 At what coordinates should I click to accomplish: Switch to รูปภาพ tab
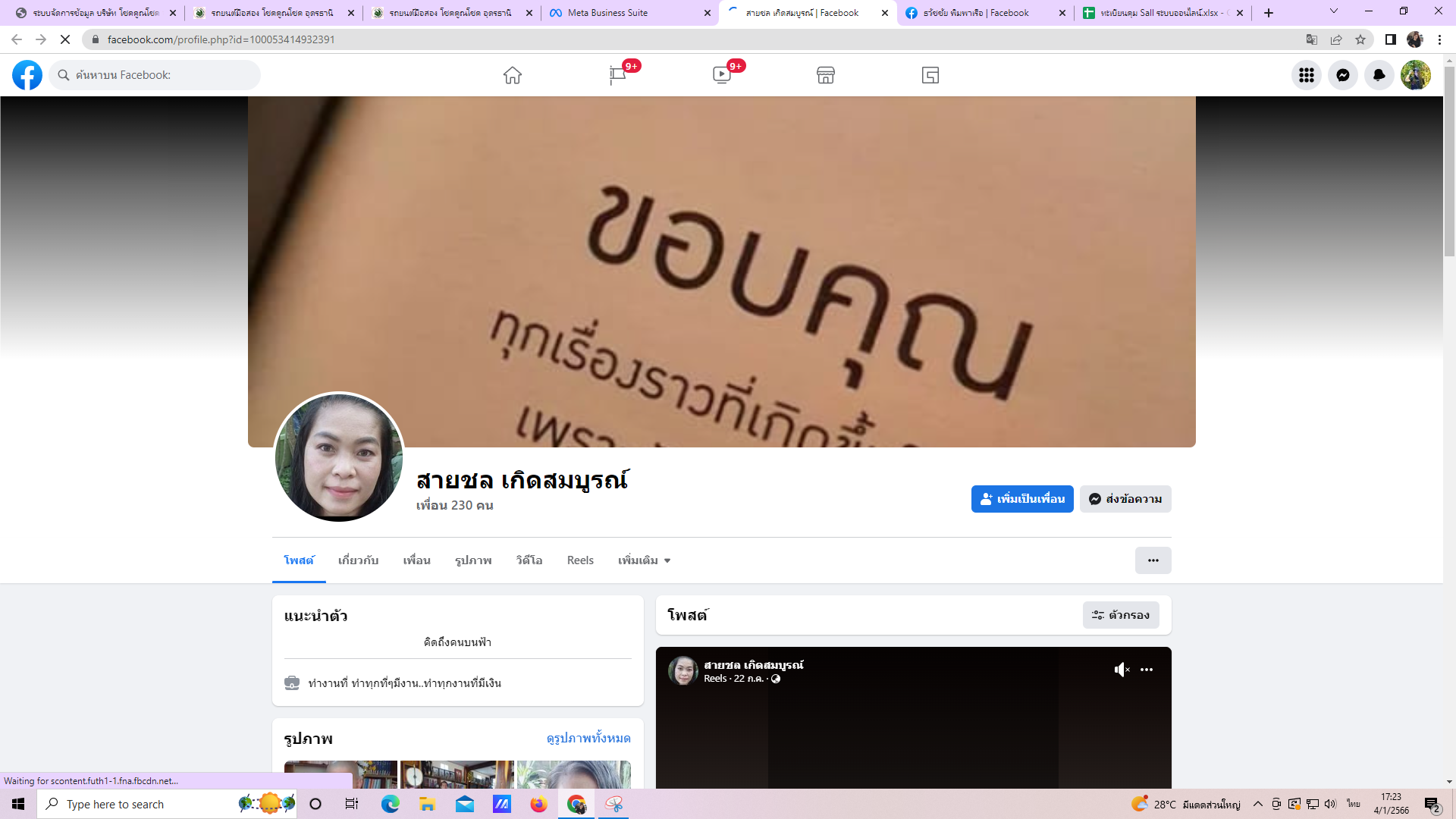[x=473, y=560]
